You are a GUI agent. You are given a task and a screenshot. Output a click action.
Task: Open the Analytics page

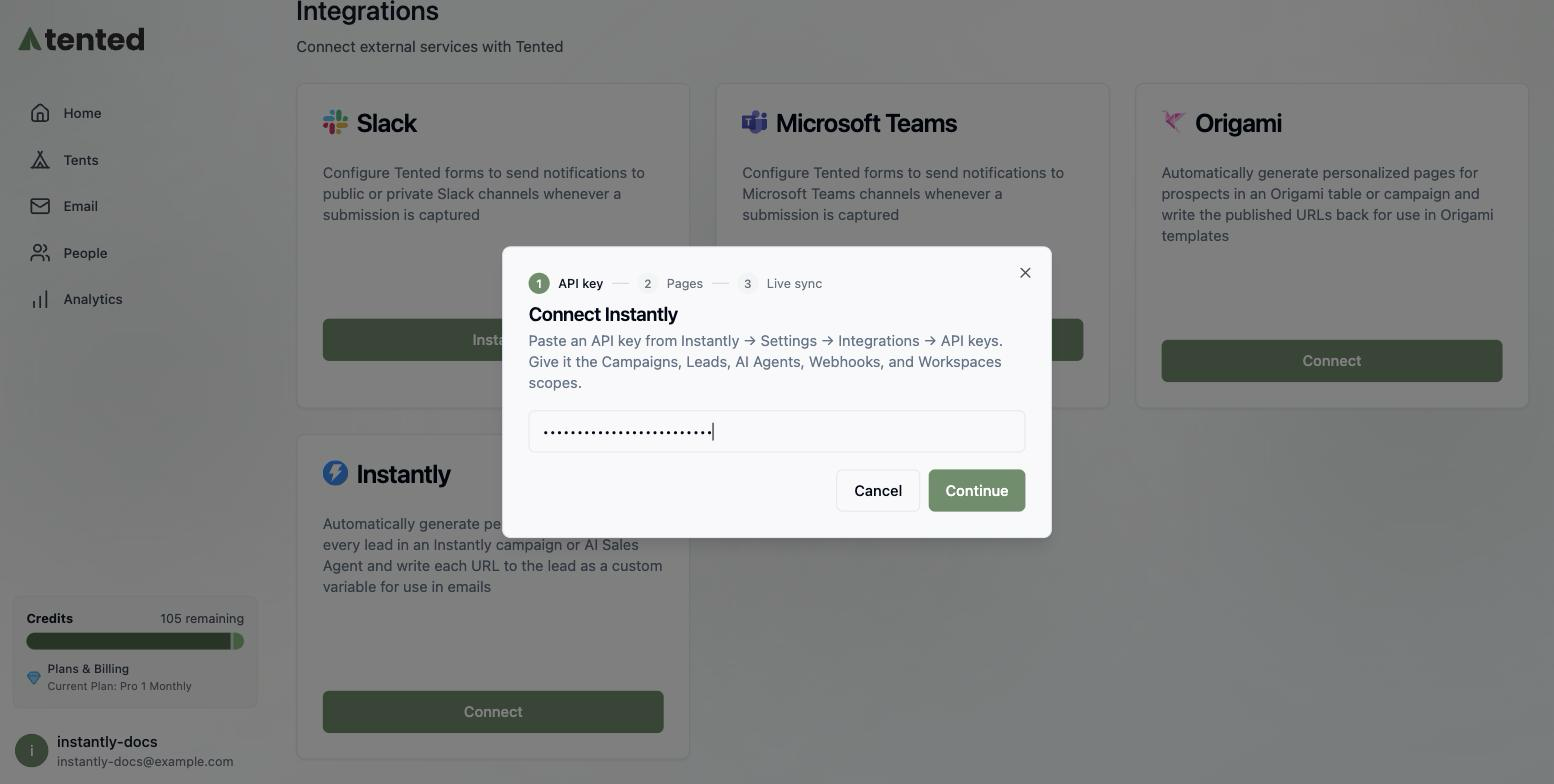[x=93, y=299]
